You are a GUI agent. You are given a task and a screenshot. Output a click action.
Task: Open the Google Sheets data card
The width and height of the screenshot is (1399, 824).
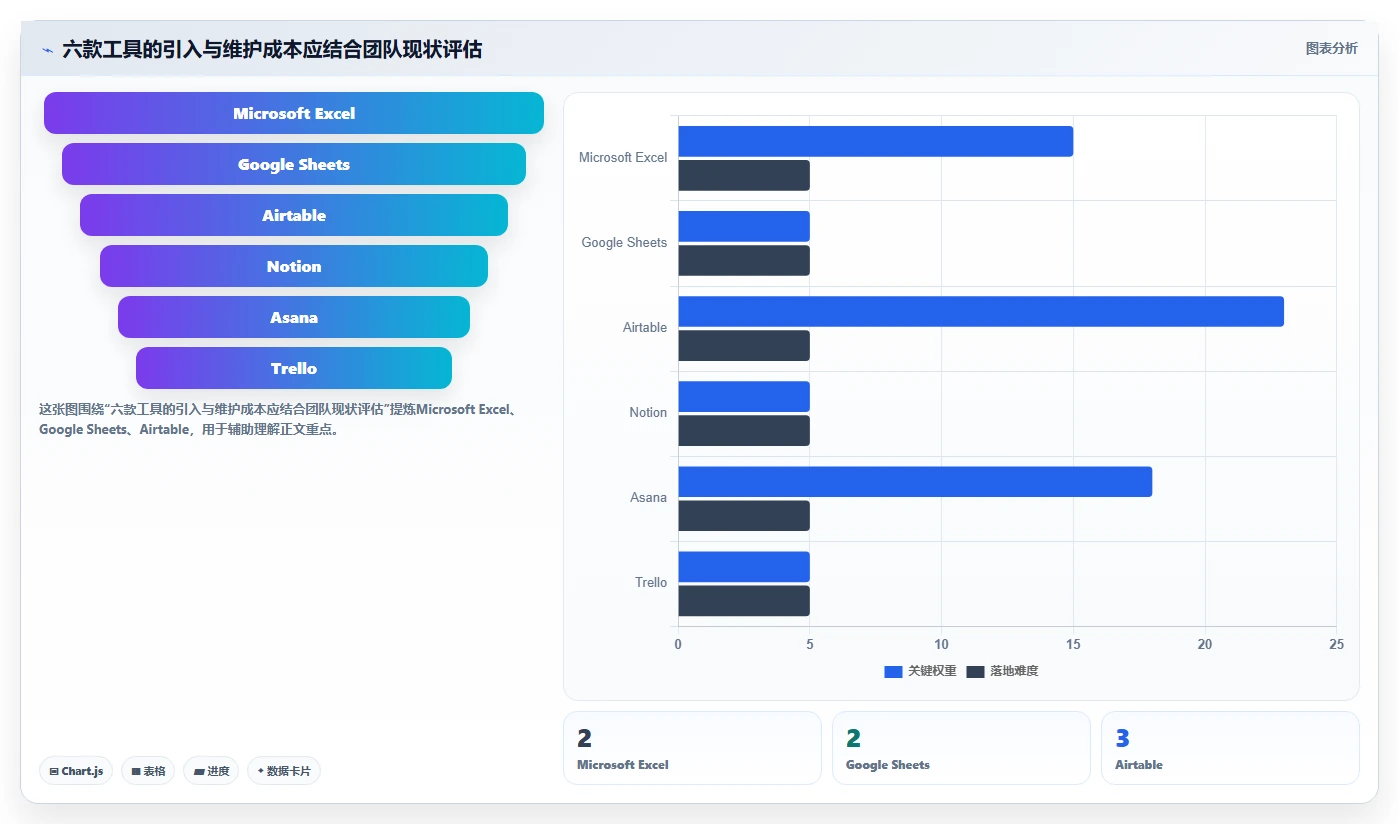point(961,748)
